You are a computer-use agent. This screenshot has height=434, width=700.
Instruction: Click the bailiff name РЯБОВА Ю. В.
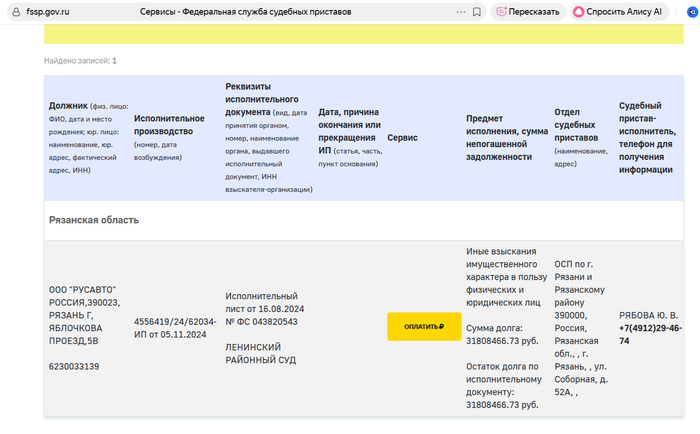coord(649,314)
